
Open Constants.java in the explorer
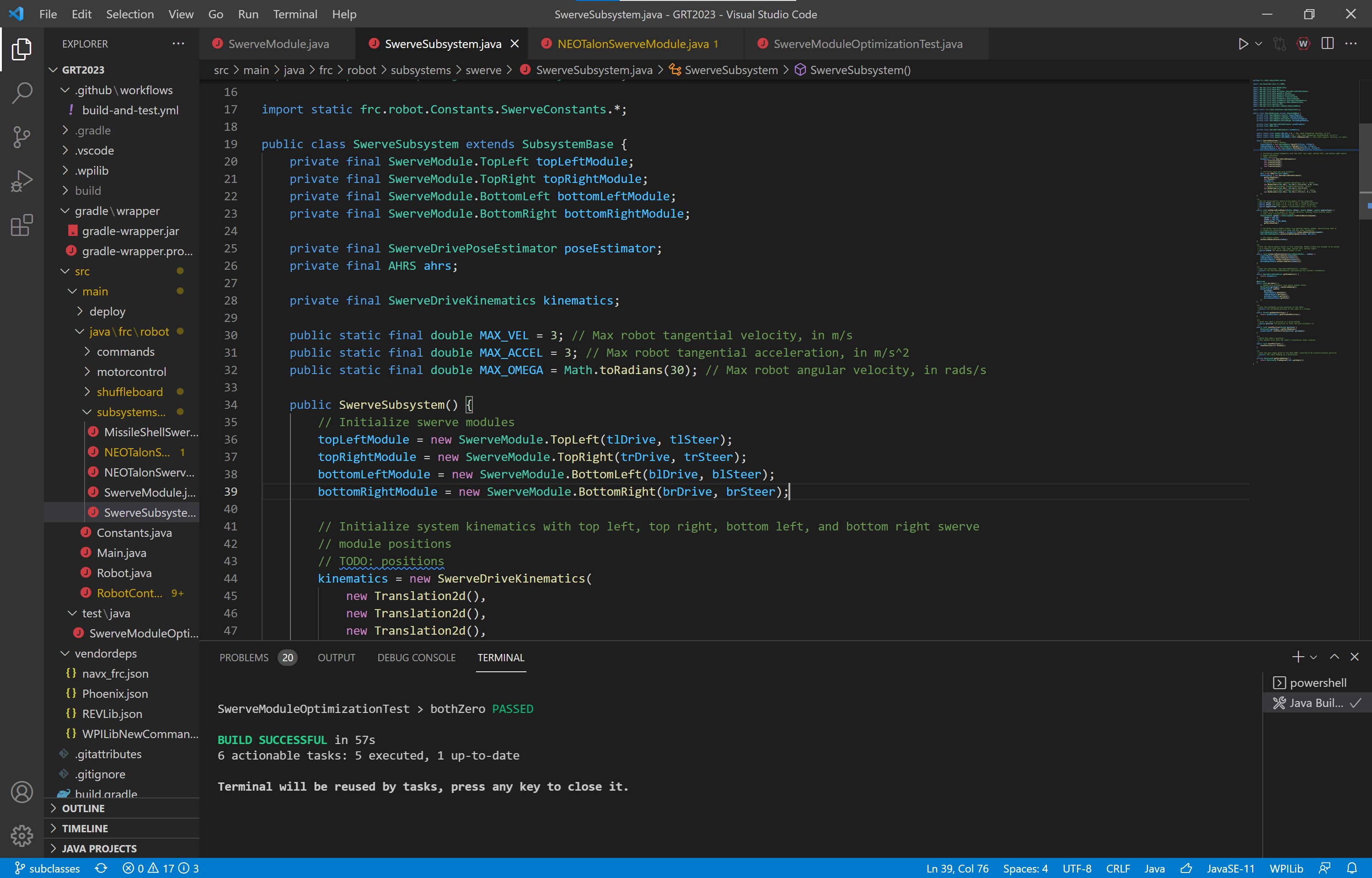(122, 532)
